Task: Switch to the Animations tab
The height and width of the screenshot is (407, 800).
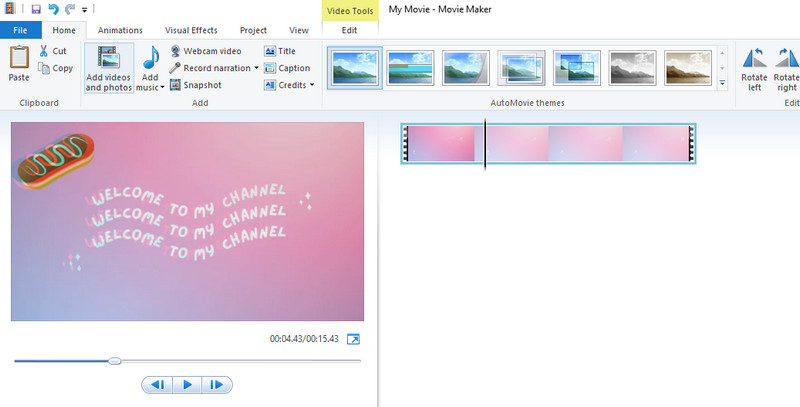Action: click(x=120, y=30)
